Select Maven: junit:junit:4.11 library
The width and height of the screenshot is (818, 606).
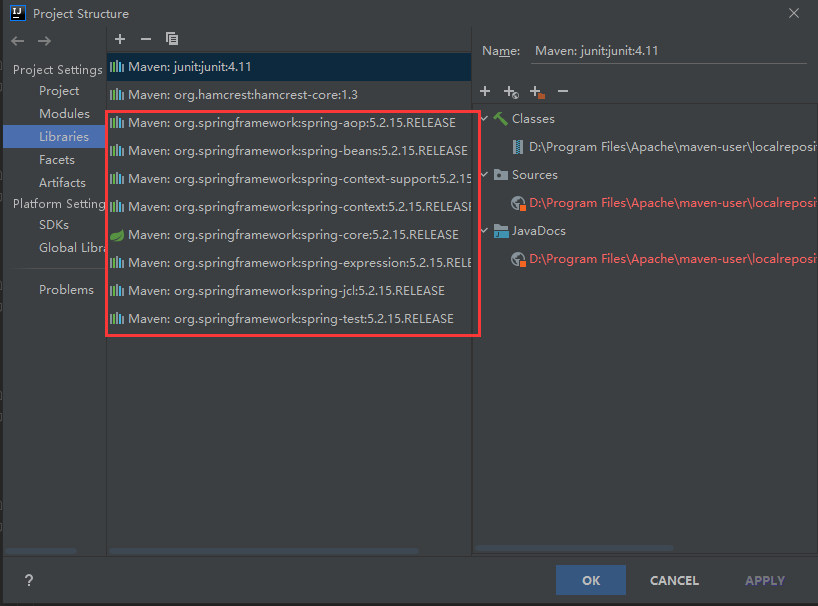[x=289, y=67]
